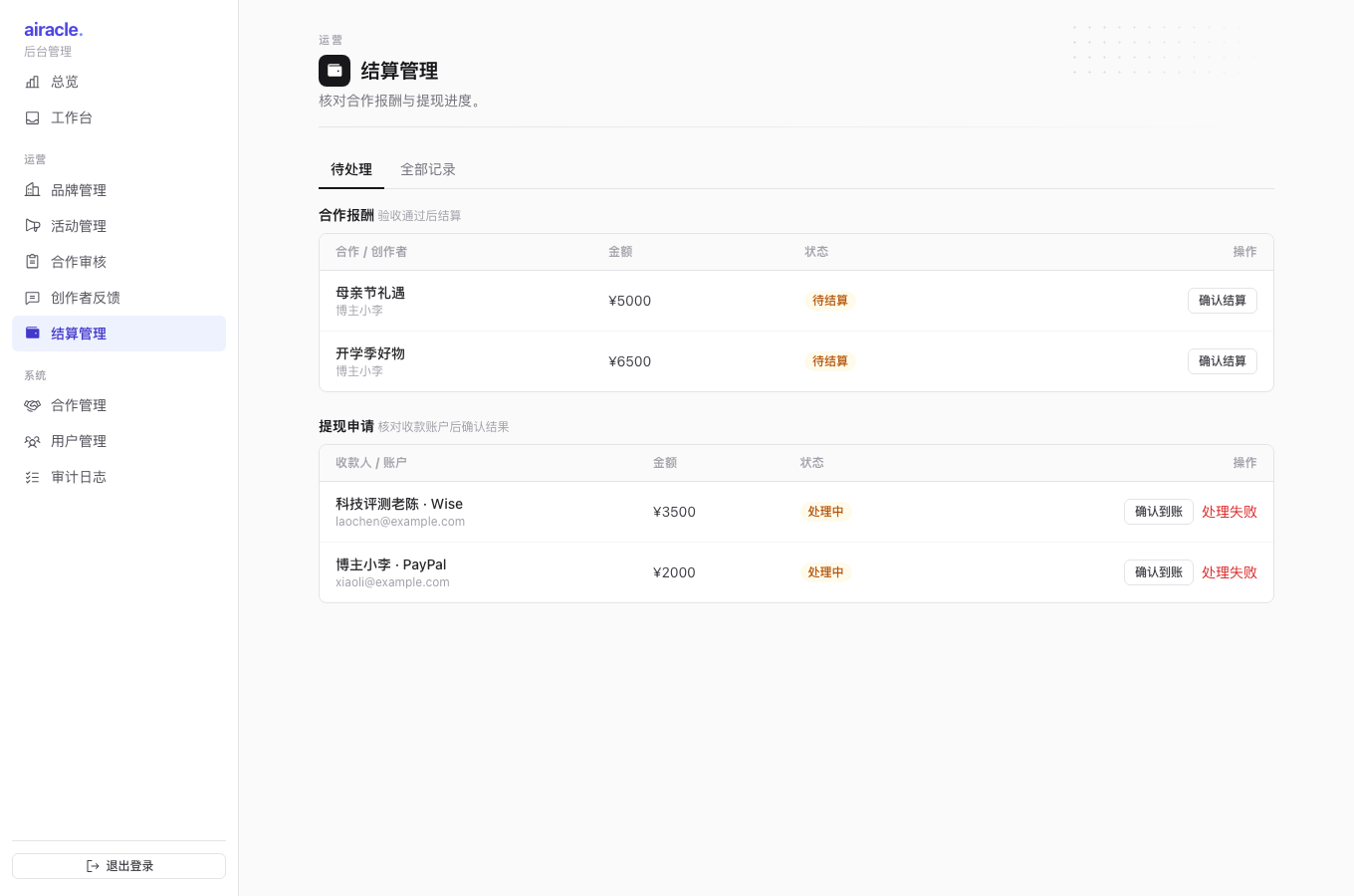
Task: Click the 结算管理 wallet icon in sidebar
Action: (x=33, y=334)
